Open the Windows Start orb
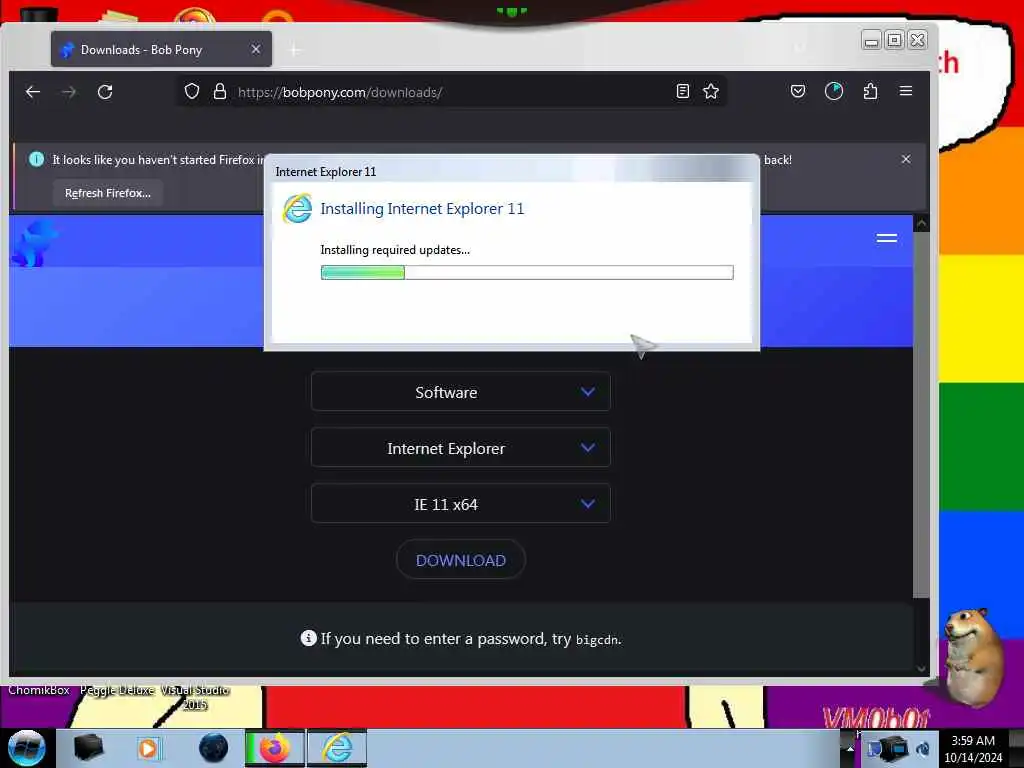1024x768 pixels. pos(27,748)
